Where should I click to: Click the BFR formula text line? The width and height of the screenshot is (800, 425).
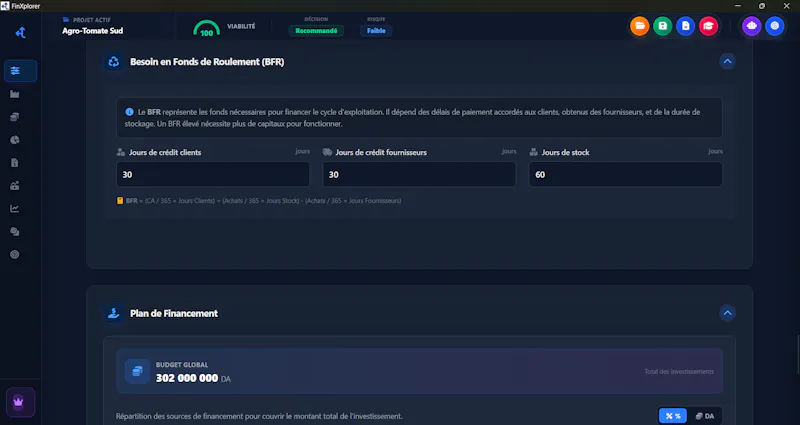click(263, 201)
